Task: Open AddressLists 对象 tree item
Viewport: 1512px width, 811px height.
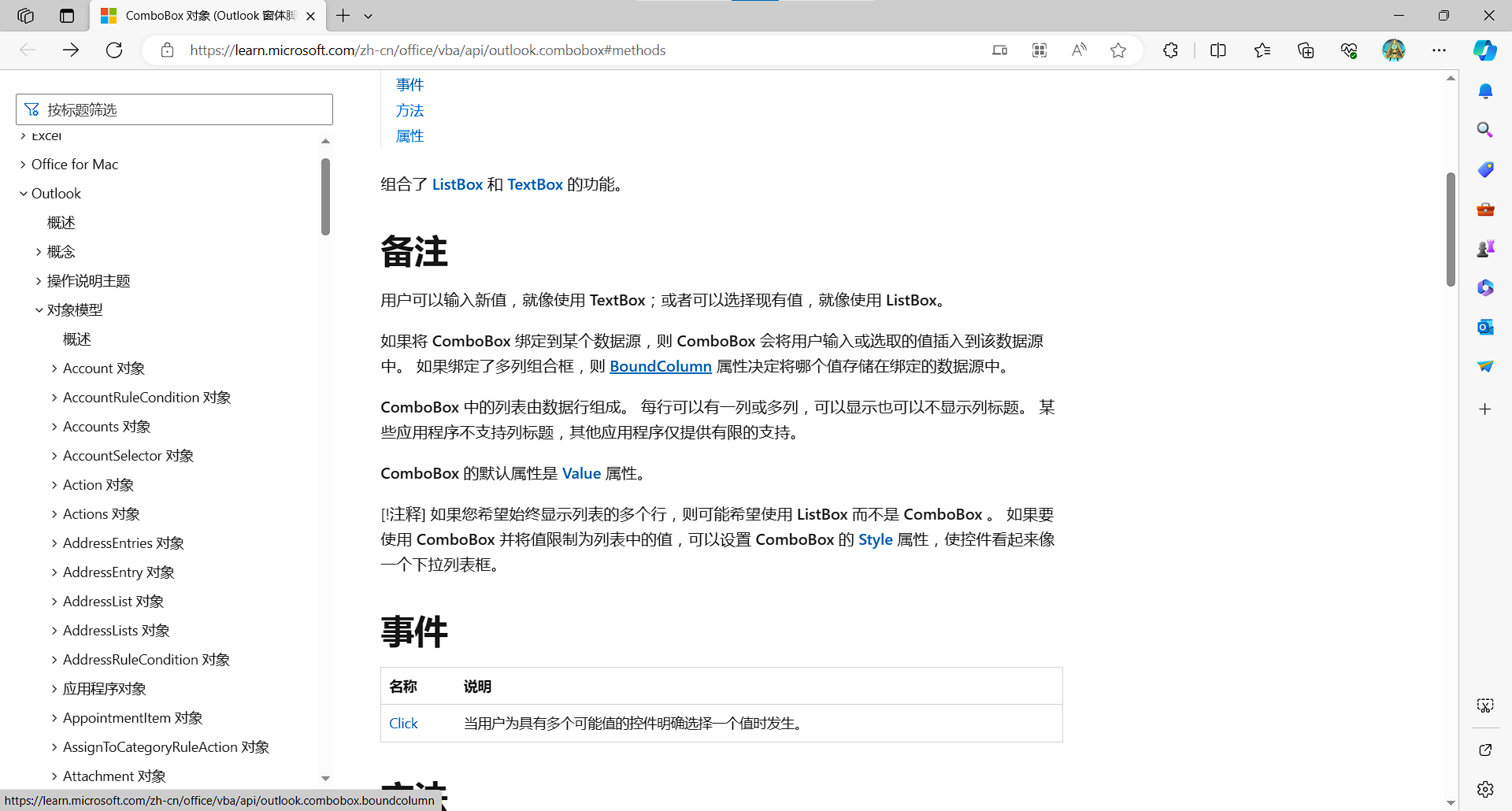Action: 117,631
